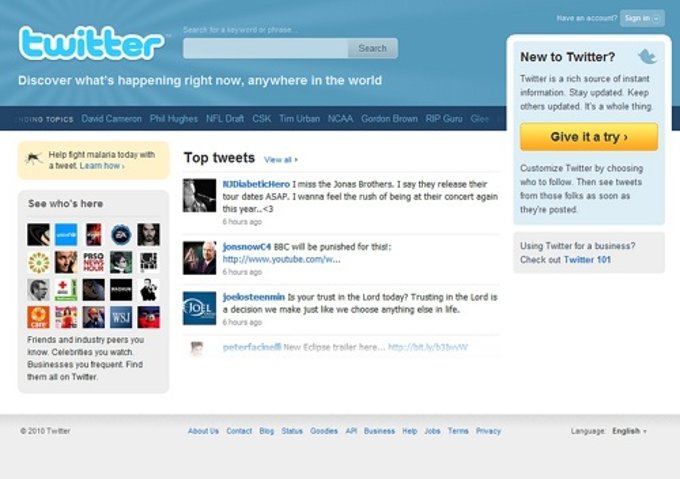Click the Joel Osteen profile picture

coord(199,308)
